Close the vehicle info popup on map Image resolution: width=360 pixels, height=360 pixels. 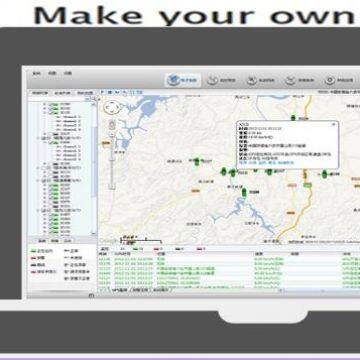334,124
